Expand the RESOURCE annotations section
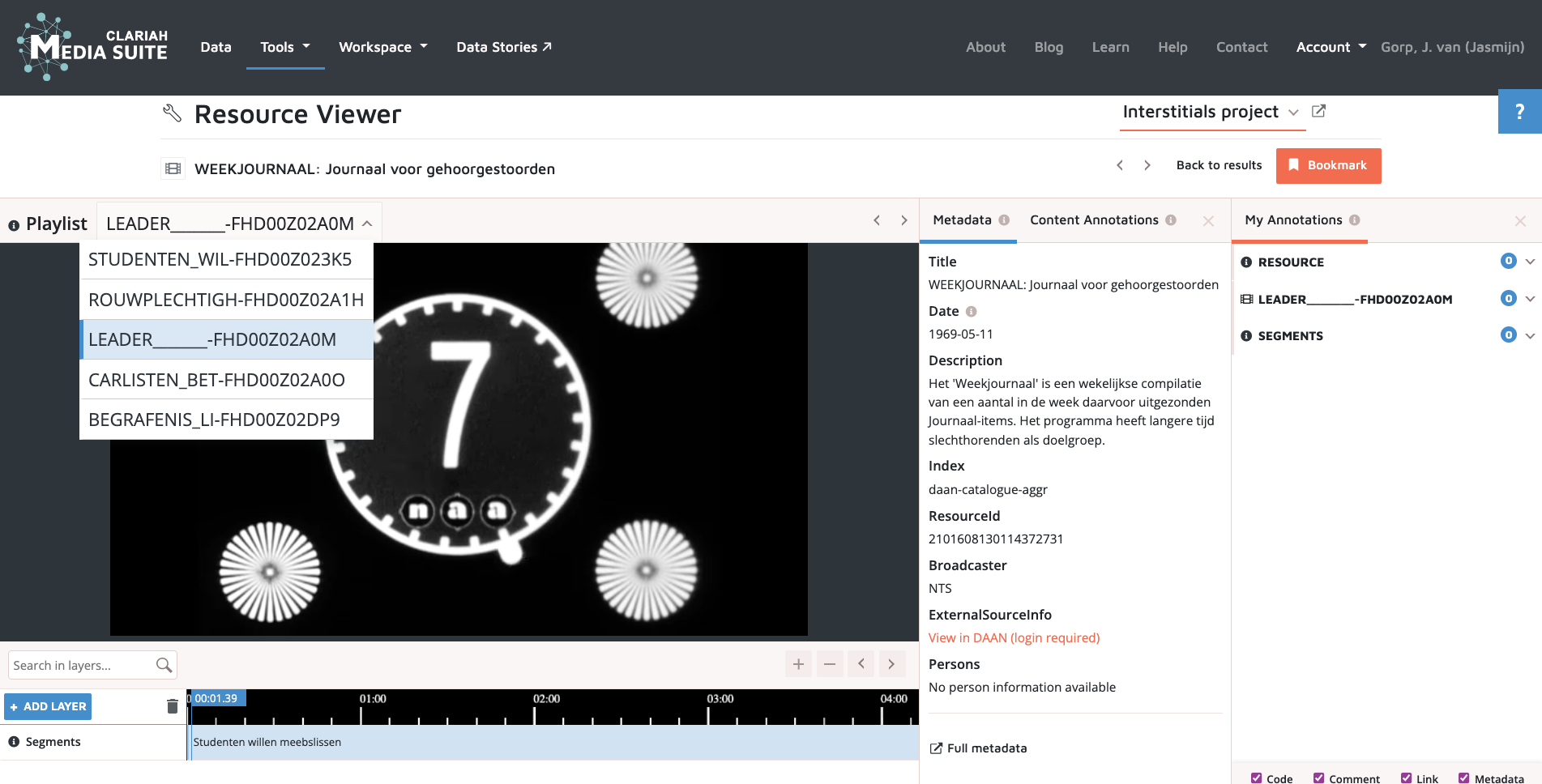Viewport: 1542px width, 784px height. tap(1530, 262)
